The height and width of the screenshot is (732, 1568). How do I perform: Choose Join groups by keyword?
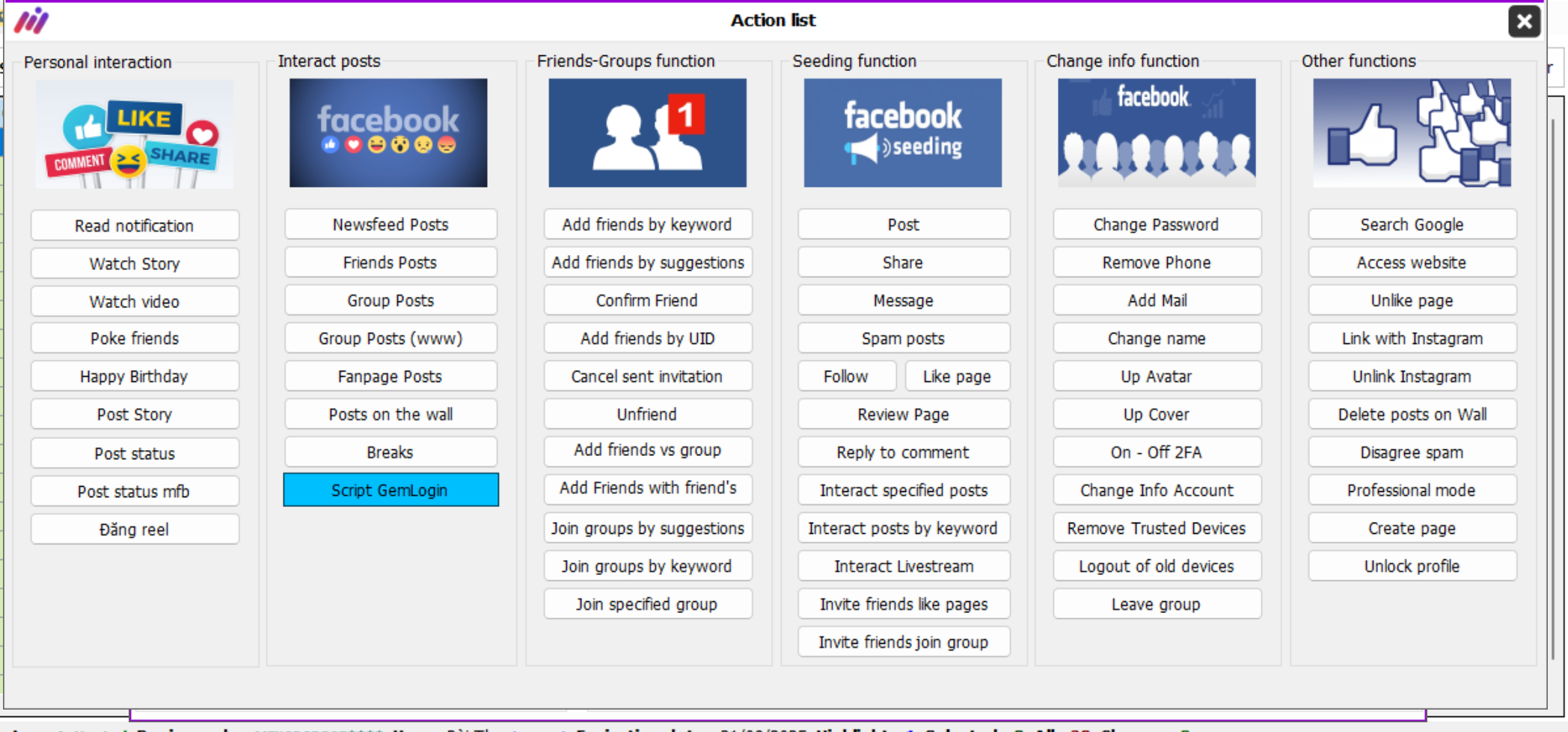647,567
